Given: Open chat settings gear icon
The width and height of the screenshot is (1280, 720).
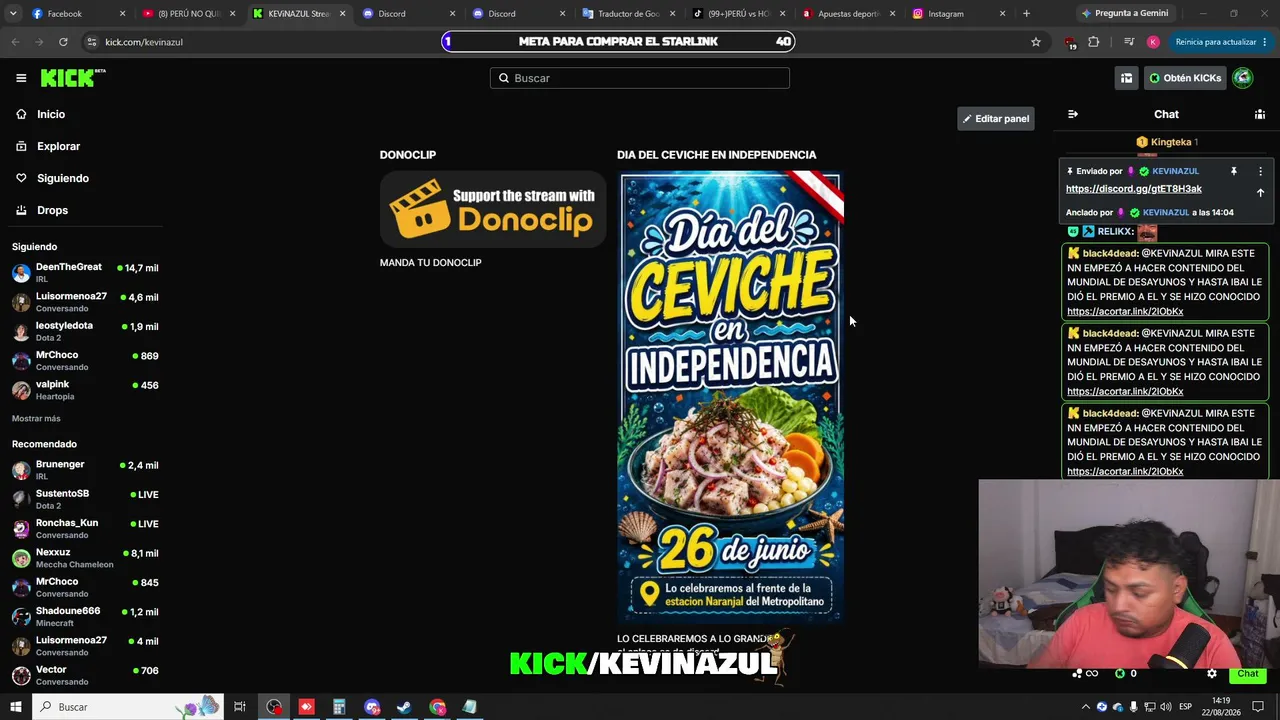Looking at the screenshot, I should 1212,674.
